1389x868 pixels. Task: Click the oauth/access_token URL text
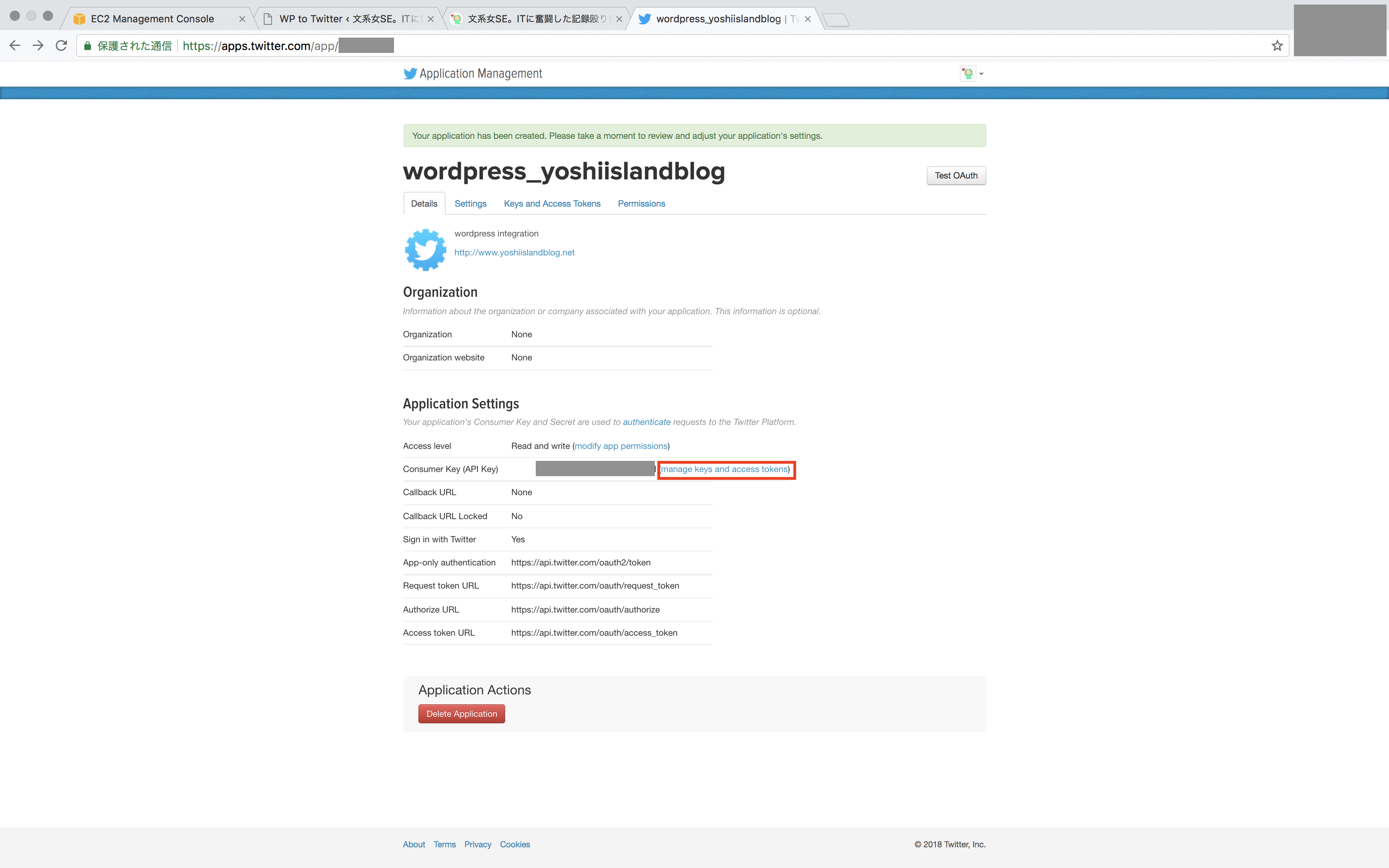(x=594, y=633)
